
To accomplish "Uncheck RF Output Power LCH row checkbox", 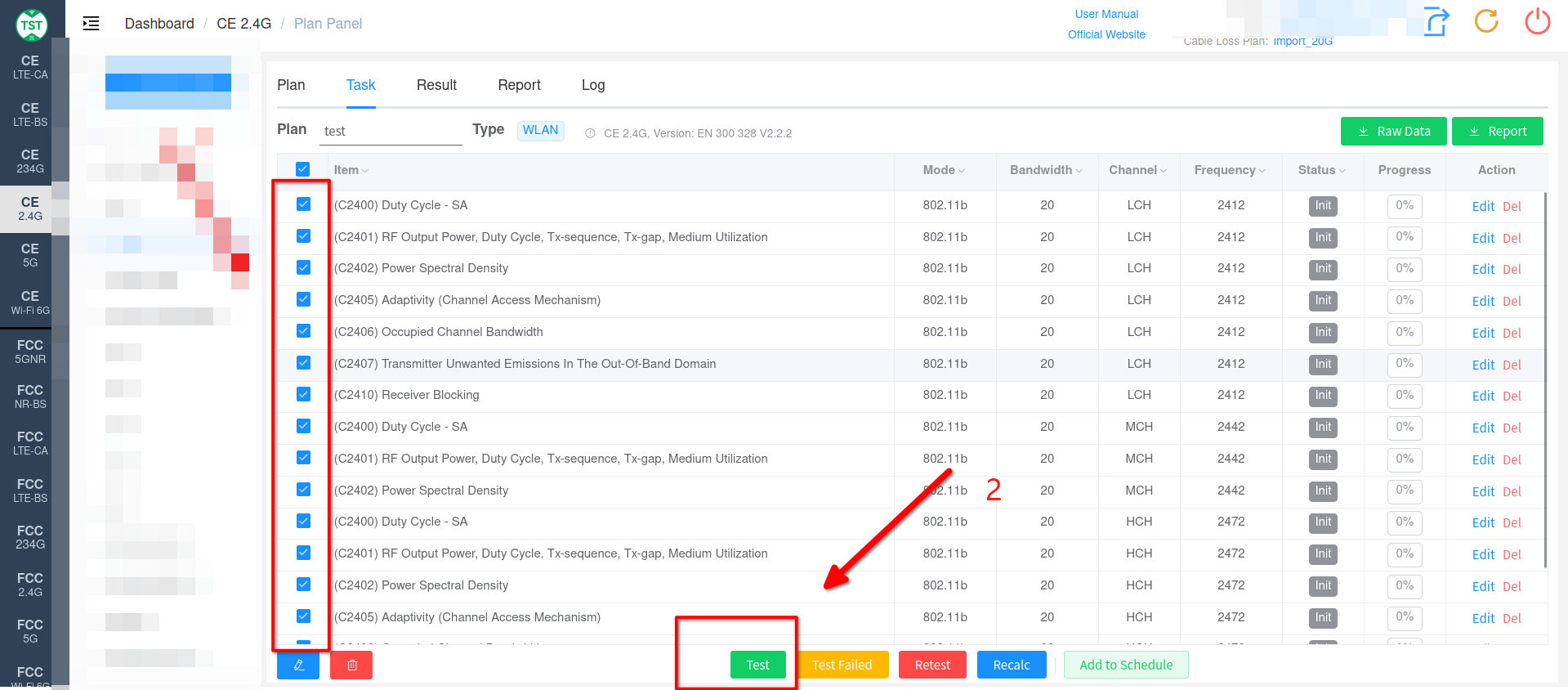I will 303,236.
